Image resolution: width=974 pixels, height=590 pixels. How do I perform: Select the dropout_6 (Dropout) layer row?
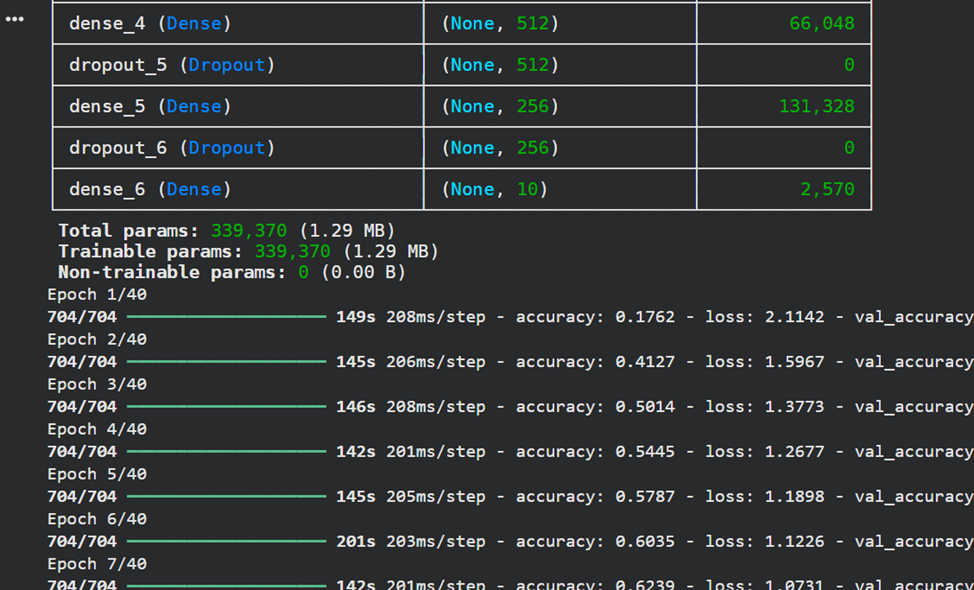tap(172, 148)
